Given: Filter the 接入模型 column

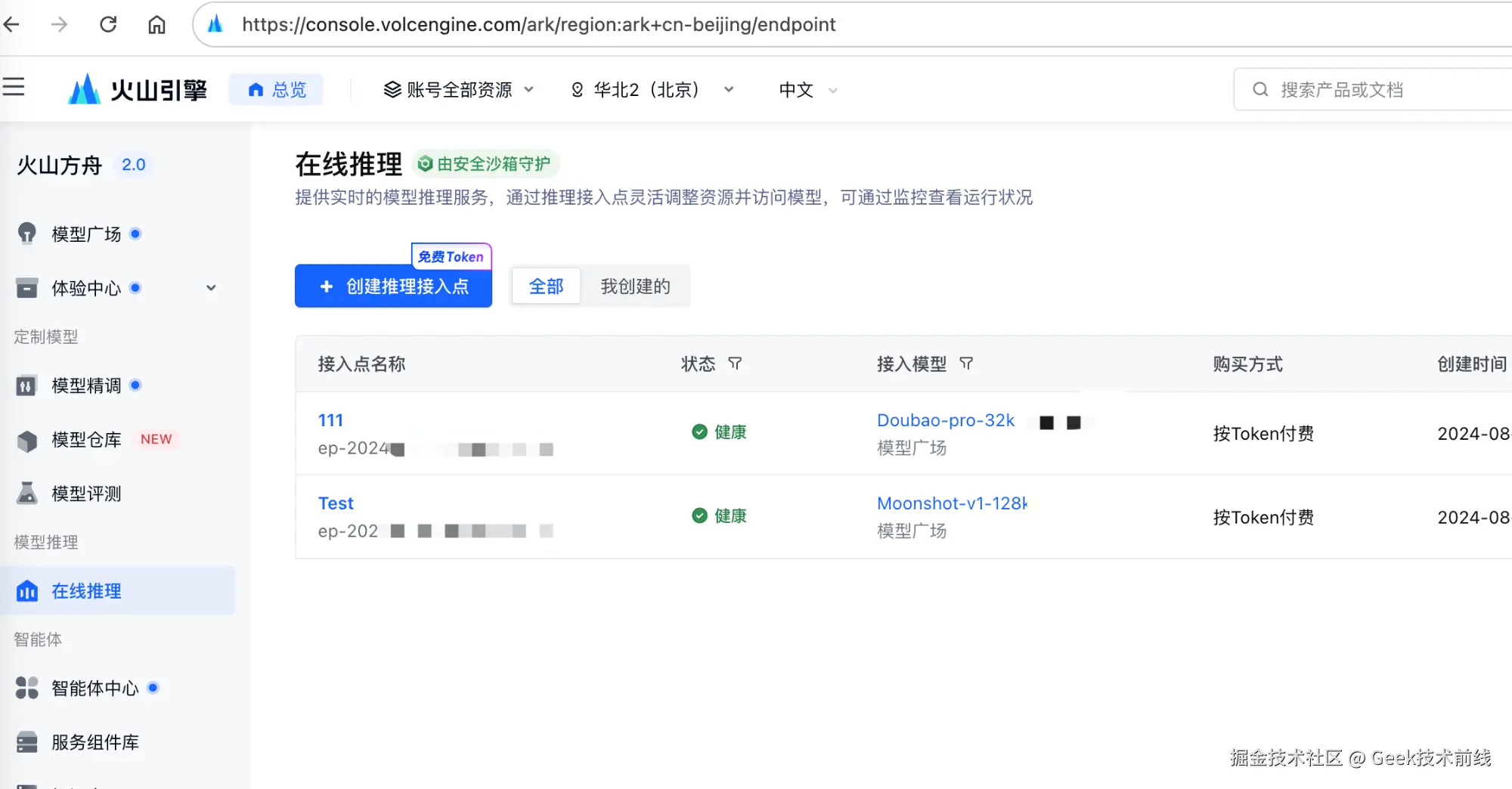Looking at the screenshot, I should [x=966, y=364].
